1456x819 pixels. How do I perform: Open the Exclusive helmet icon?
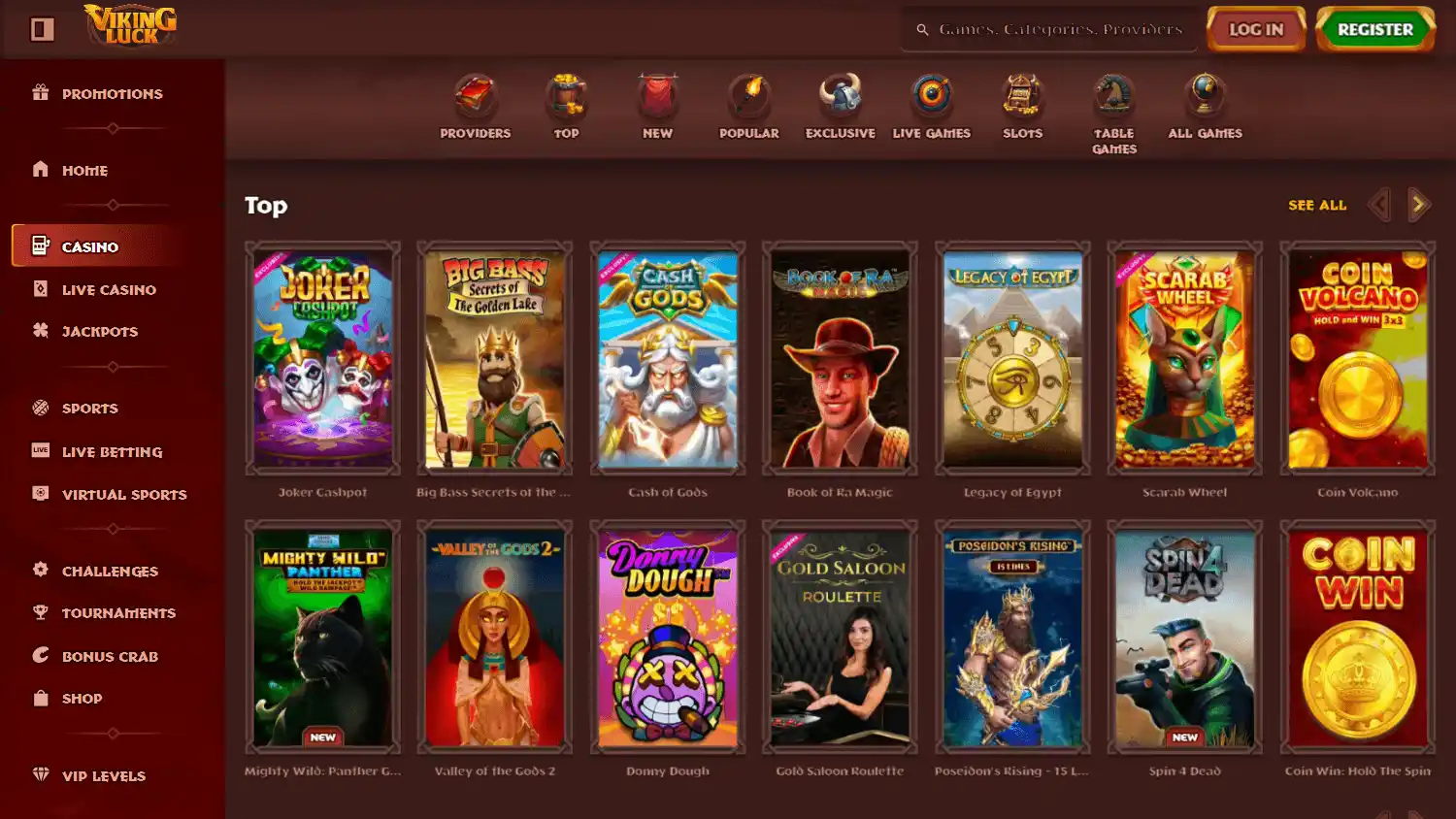(840, 96)
